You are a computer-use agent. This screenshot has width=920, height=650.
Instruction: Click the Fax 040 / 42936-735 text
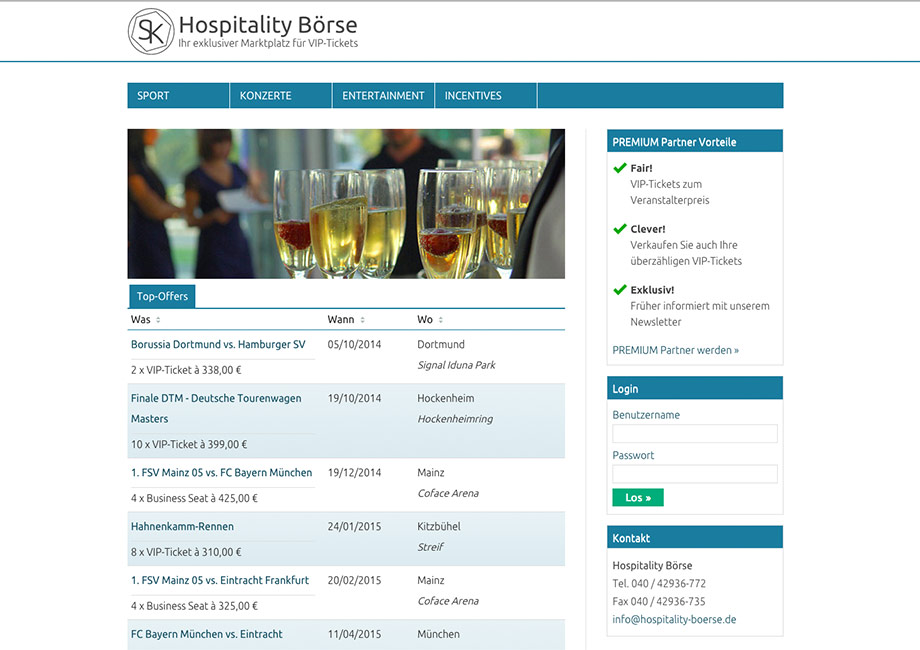pyautogui.click(x=659, y=601)
